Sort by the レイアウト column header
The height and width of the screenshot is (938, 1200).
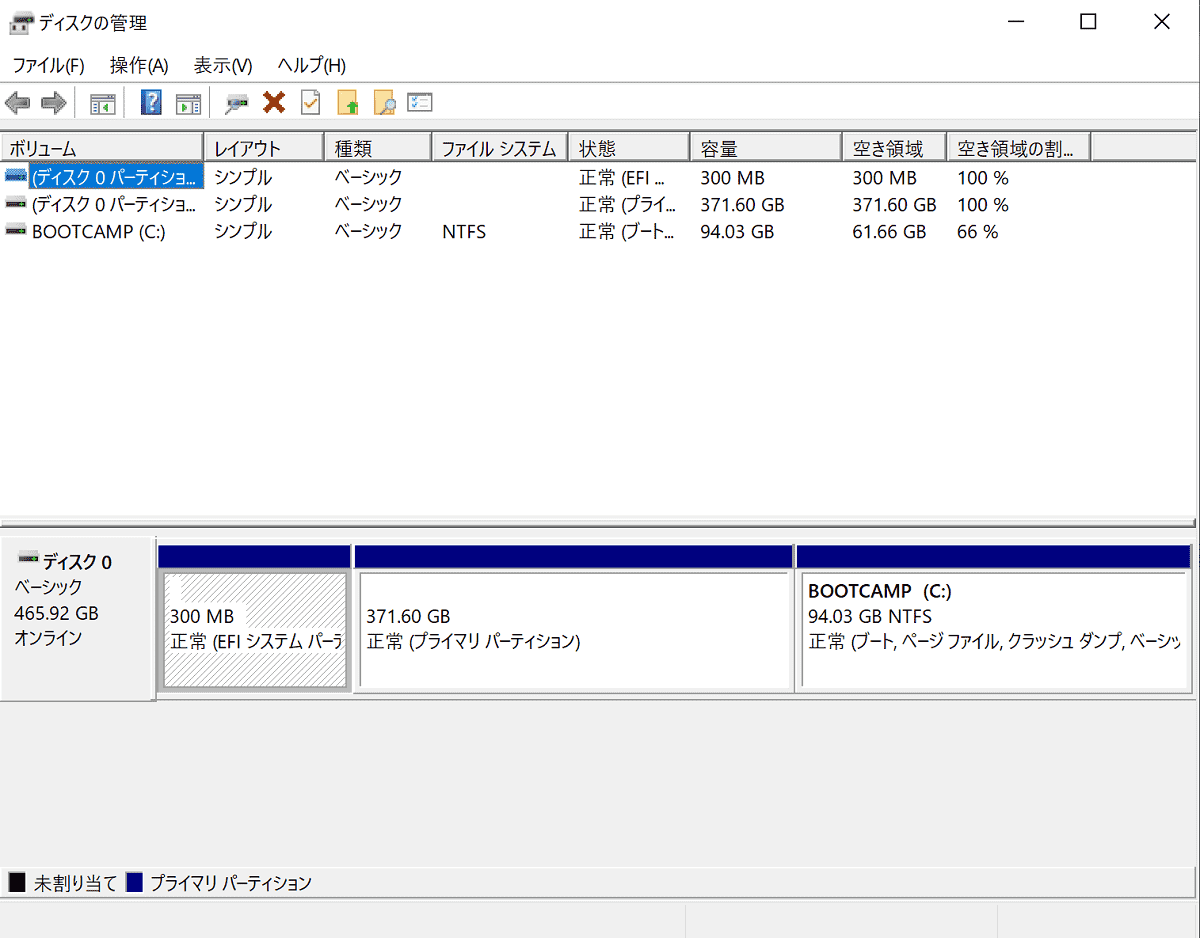click(264, 148)
